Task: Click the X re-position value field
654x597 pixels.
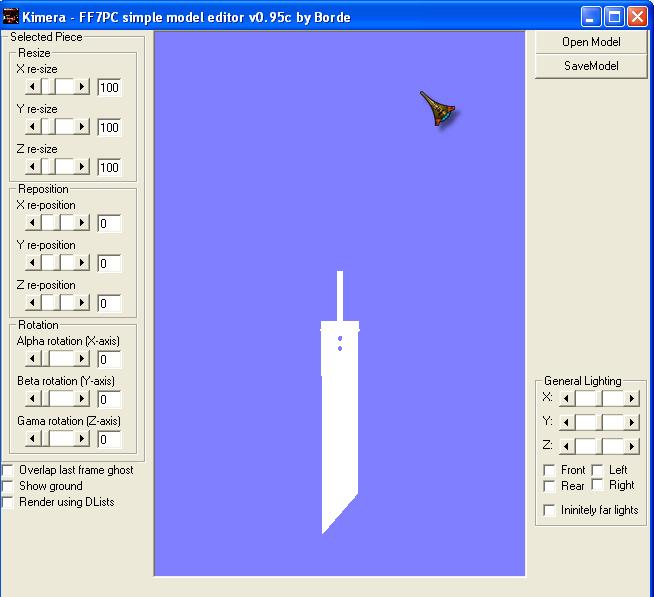Action: [x=109, y=223]
